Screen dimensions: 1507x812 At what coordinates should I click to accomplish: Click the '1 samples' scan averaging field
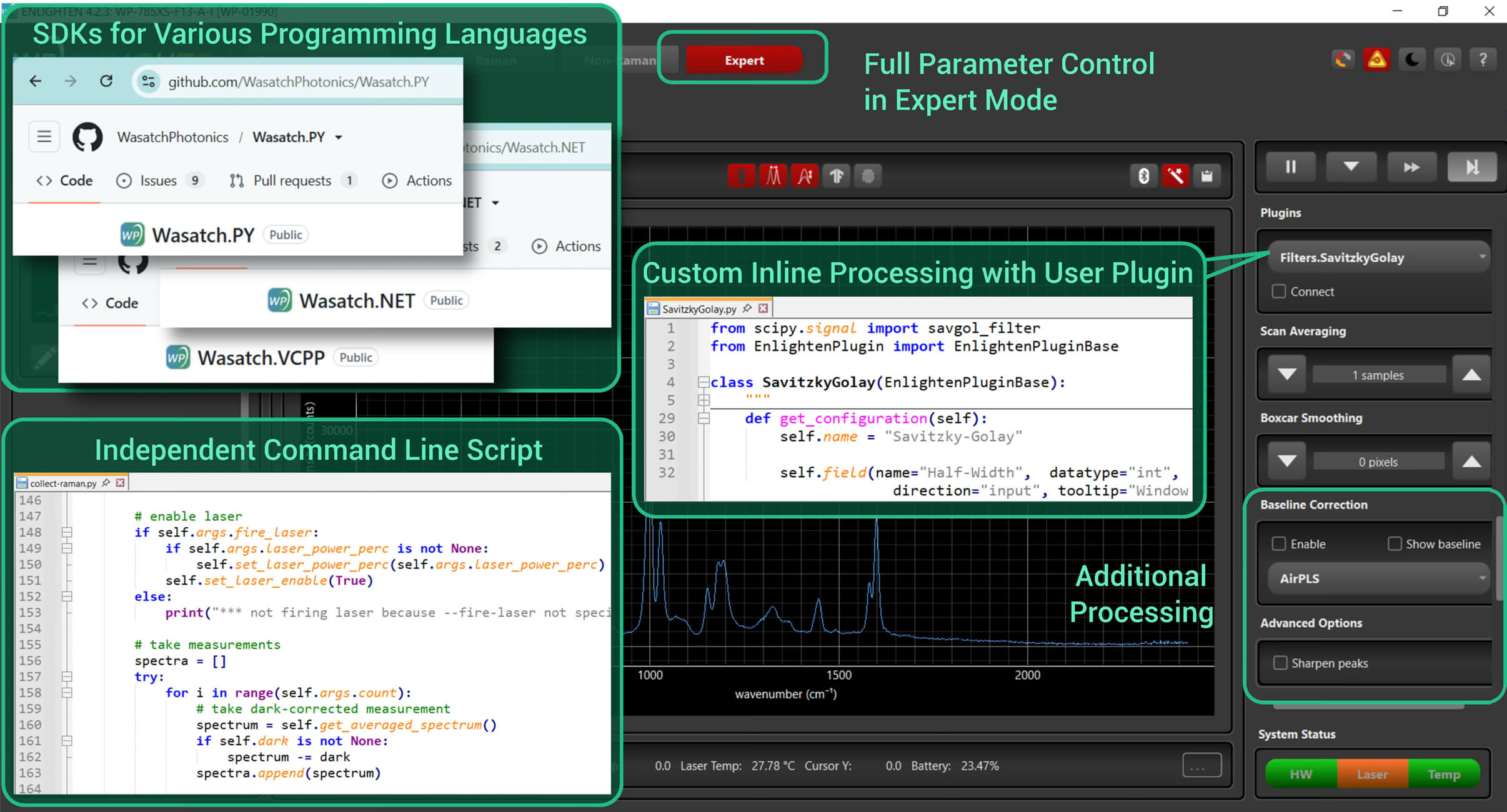[1379, 375]
